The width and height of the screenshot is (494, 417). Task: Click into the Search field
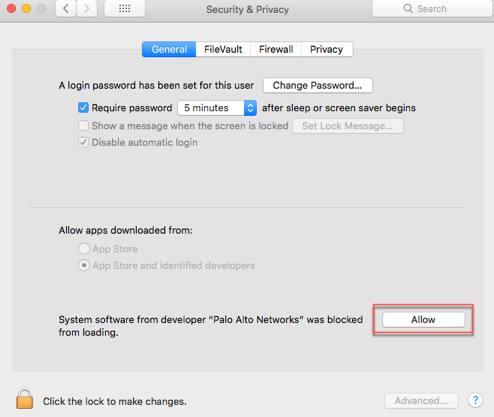(432, 9)
